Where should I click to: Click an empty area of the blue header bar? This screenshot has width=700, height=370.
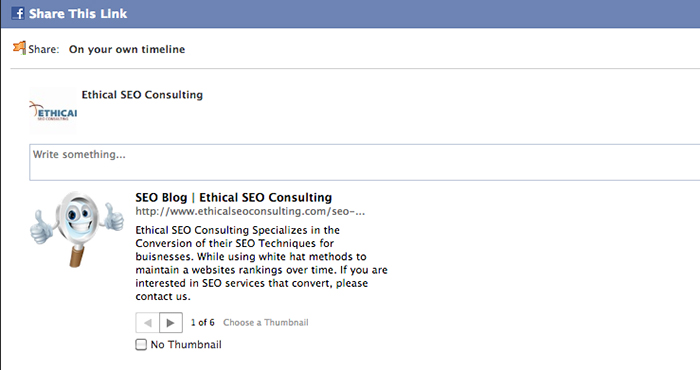(x=402, y=14)
